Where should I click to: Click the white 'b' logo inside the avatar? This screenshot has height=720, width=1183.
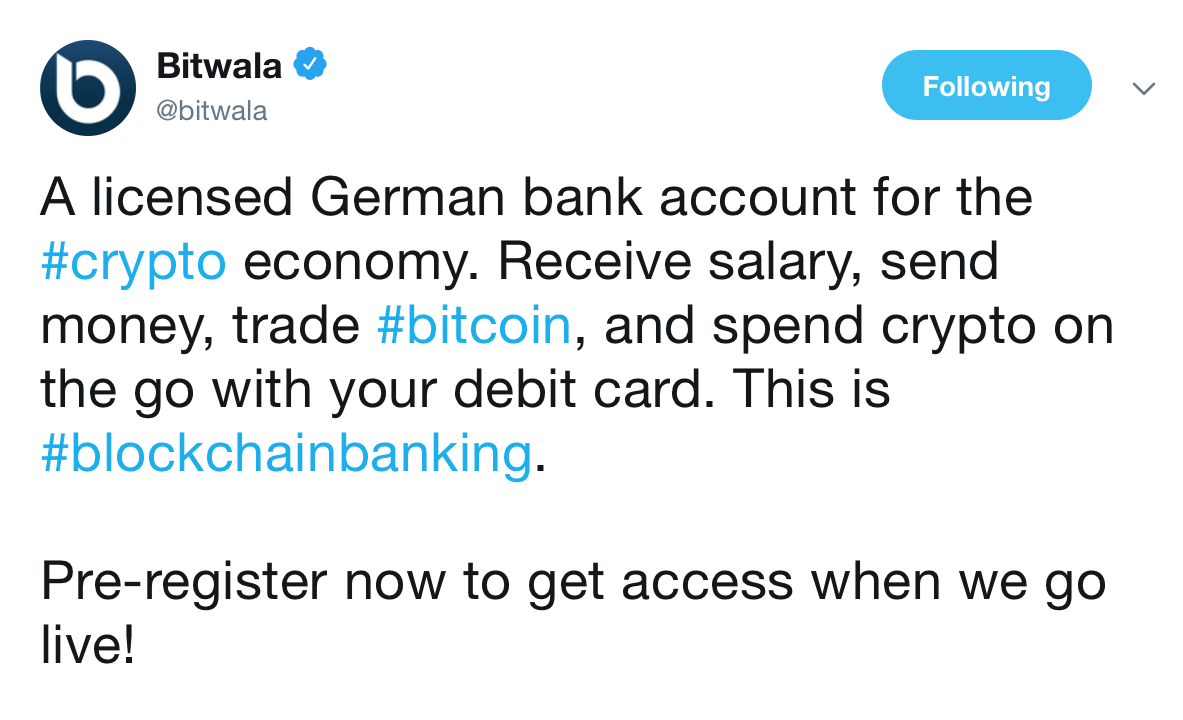click(88, 89)
